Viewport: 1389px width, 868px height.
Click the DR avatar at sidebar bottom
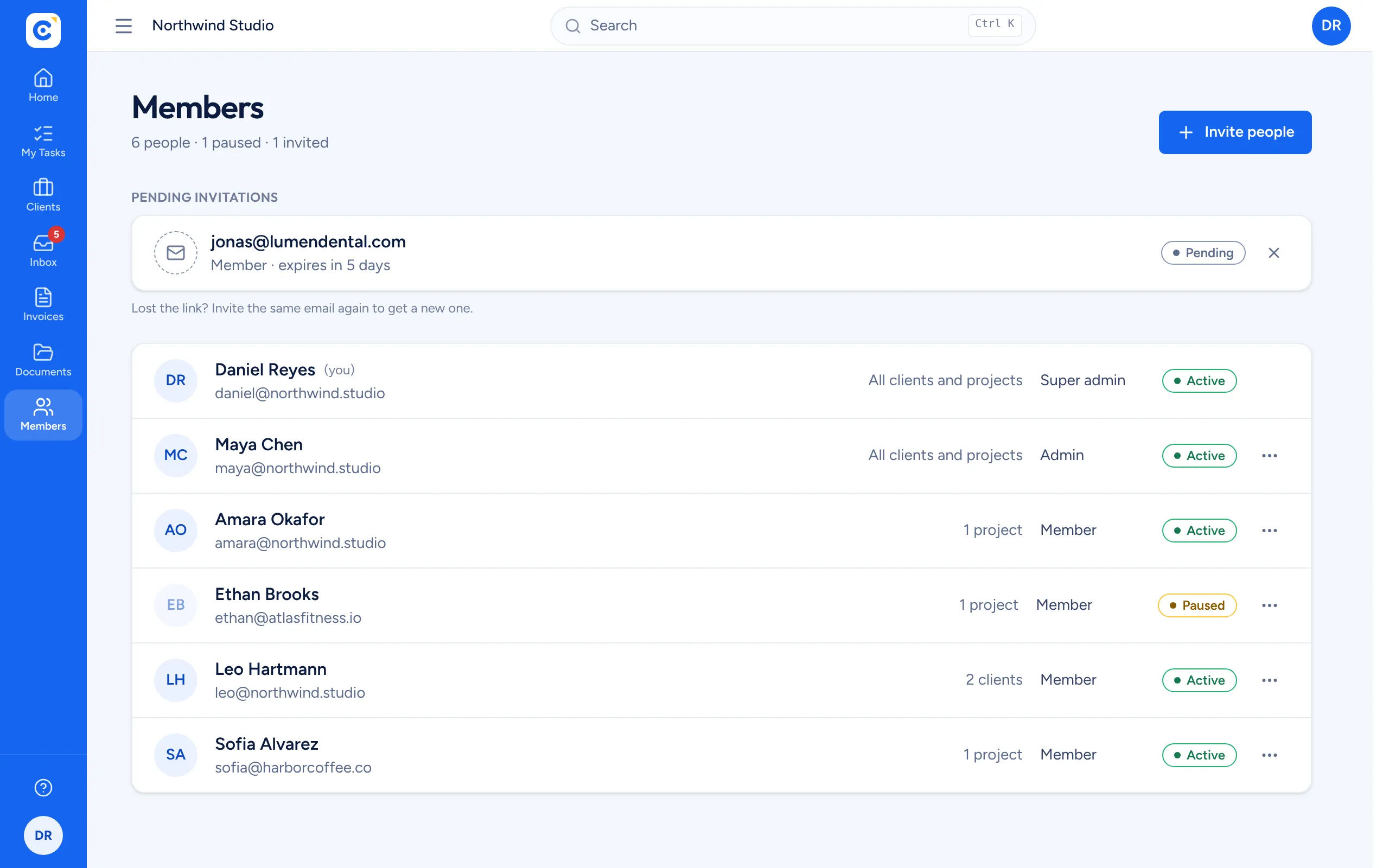[x=43, y=835]
